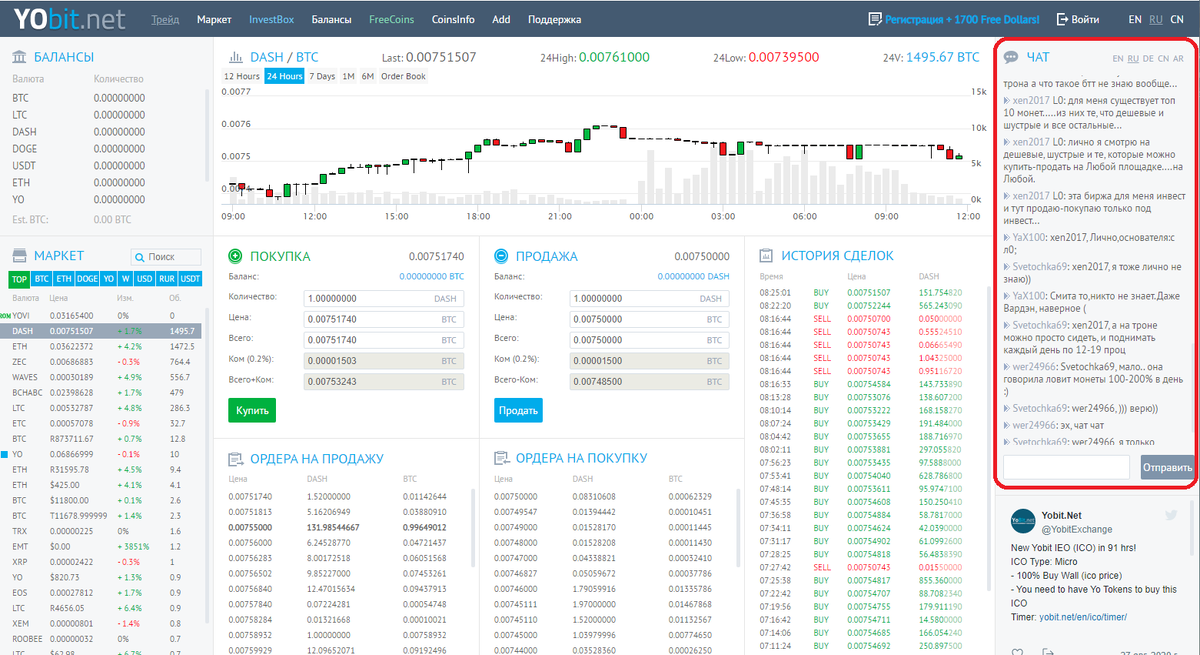Select the BTC market tab

[41, 279]
